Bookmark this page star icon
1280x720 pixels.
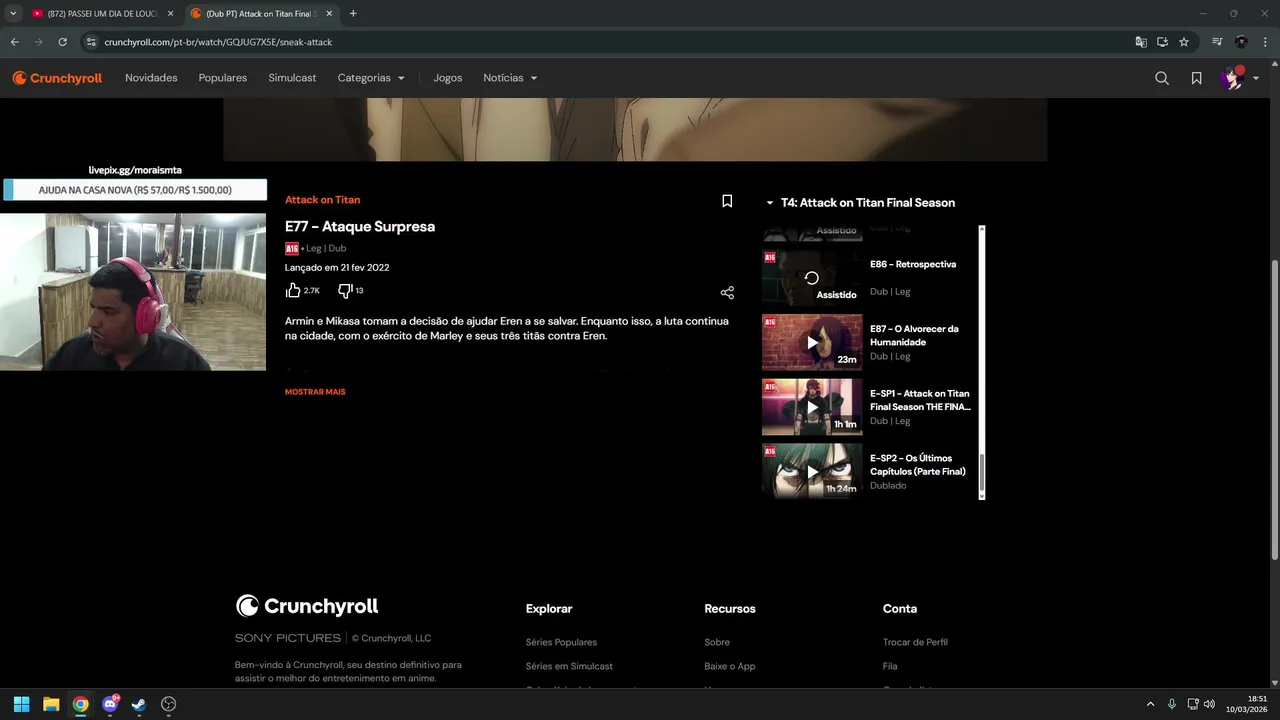[1184, 42]
